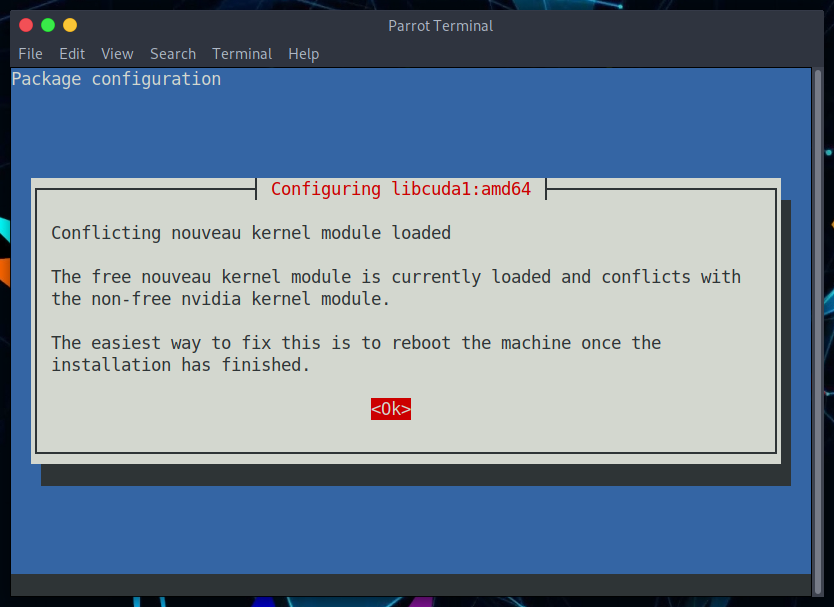
Task: Click "installation has finished" text line
Action: [x=181, y=365]
